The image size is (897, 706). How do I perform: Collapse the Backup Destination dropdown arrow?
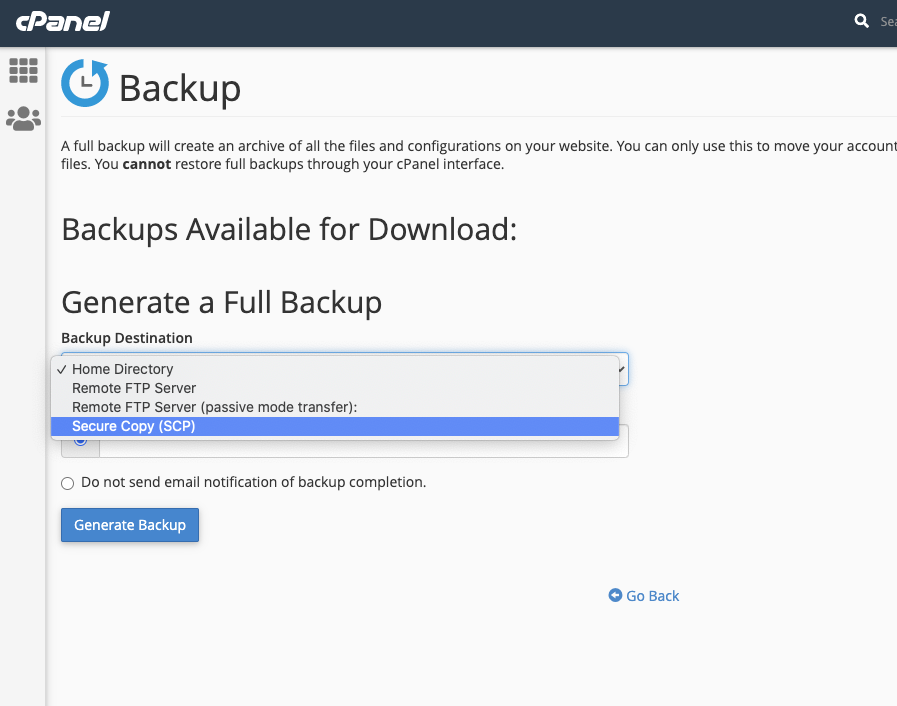point(622,369)
